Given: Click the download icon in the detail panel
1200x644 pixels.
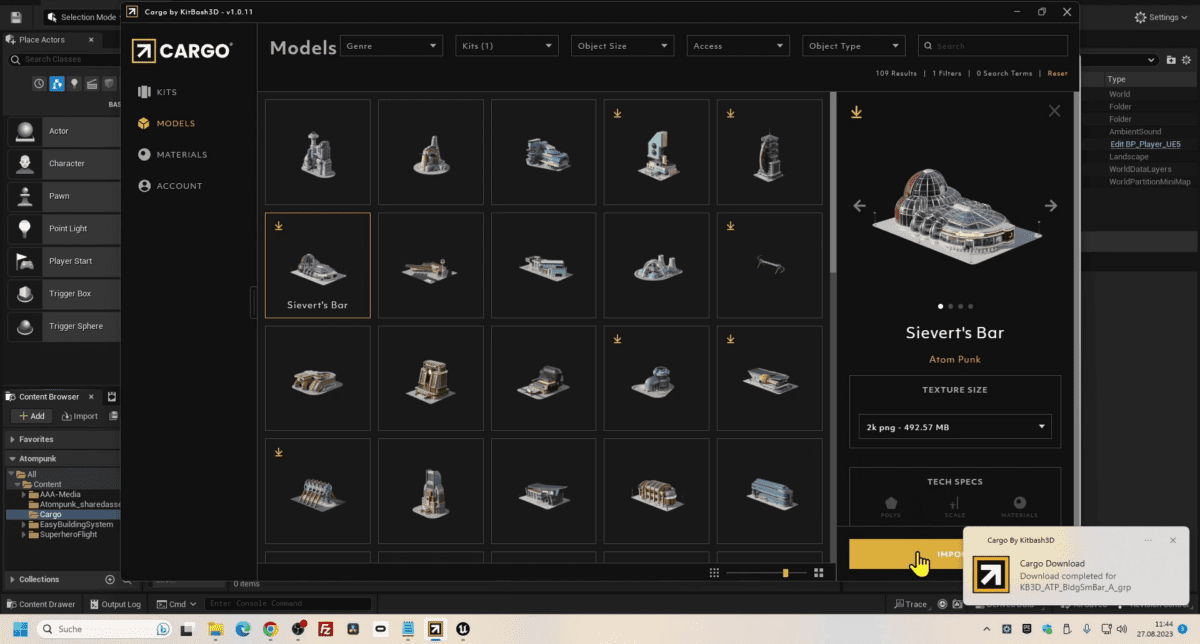Looking at the screenshot, I should point(856,112).
